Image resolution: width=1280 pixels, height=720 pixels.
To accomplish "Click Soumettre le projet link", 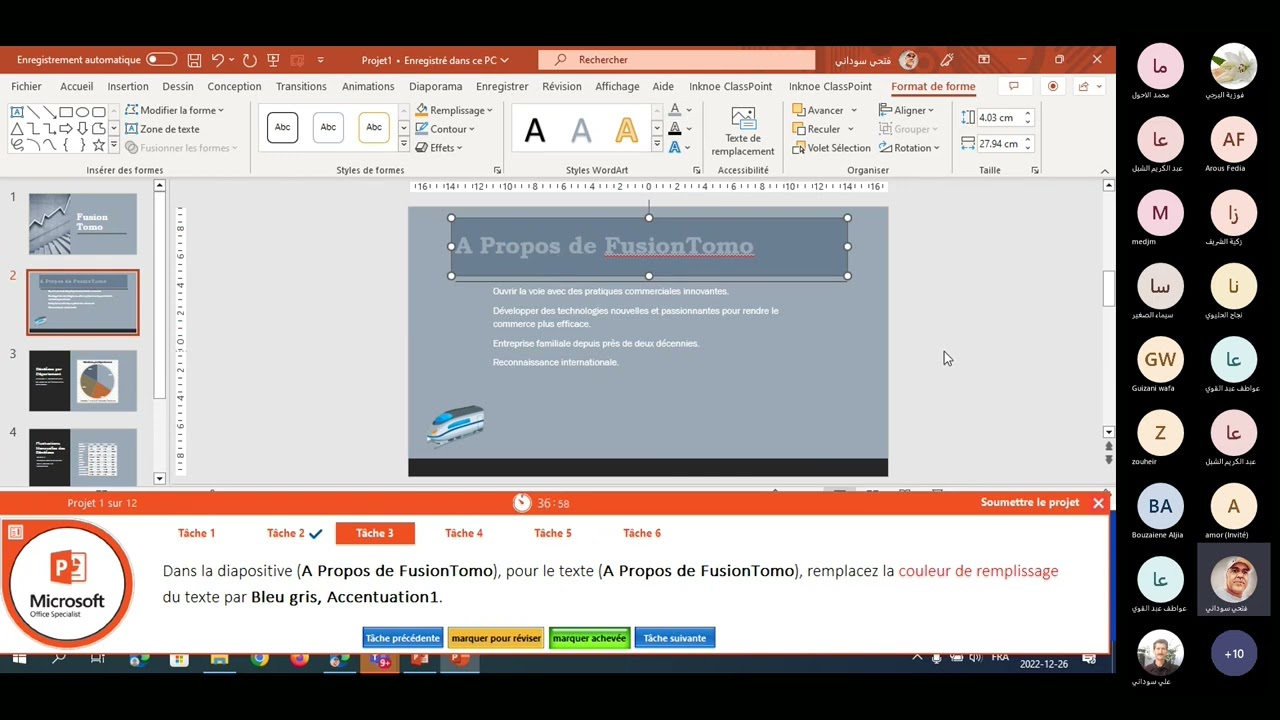I will [x=1030, y=503].
